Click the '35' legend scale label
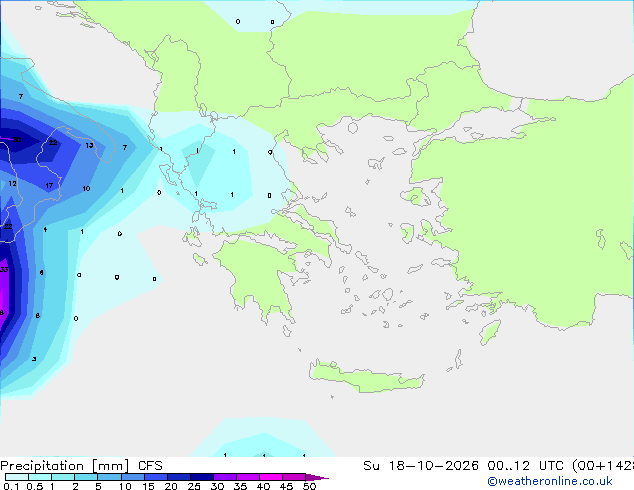Viewport: 634px width, 490px height. (240, 486)
